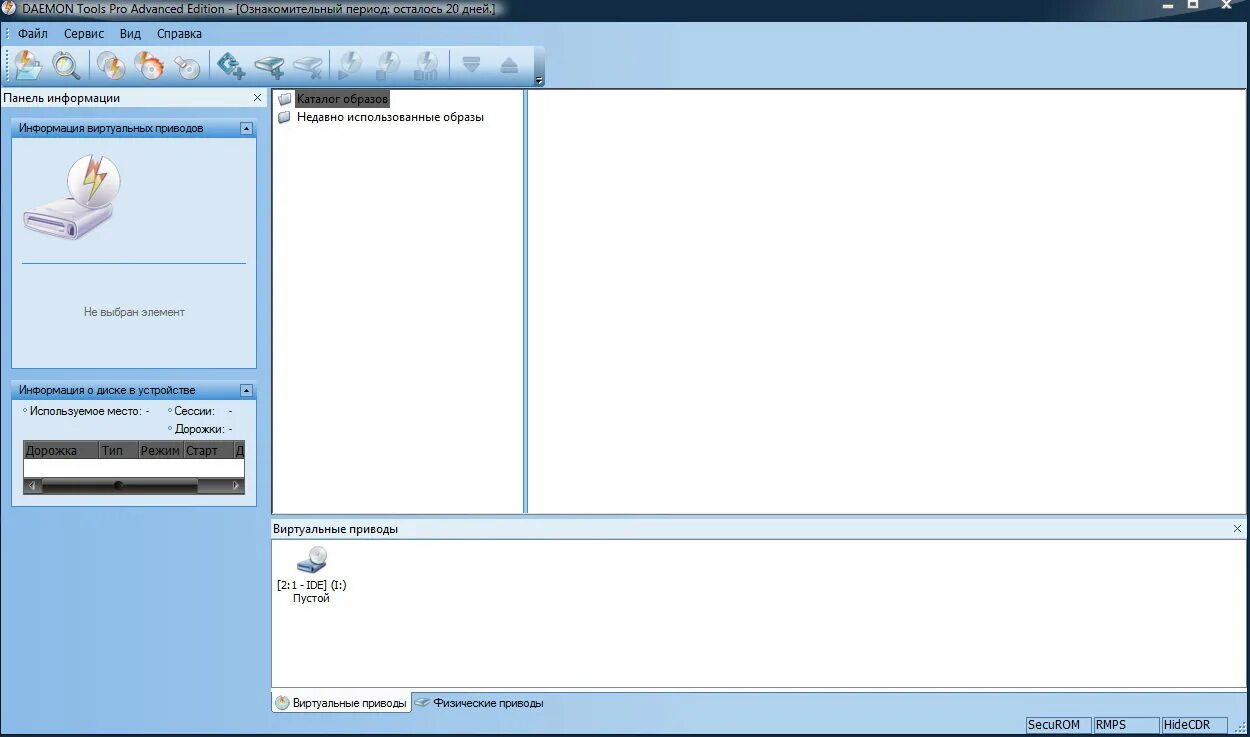Screen dimensions: 1250x737
Task: Click the eject tray triangle icon
Action: [509, 66]
